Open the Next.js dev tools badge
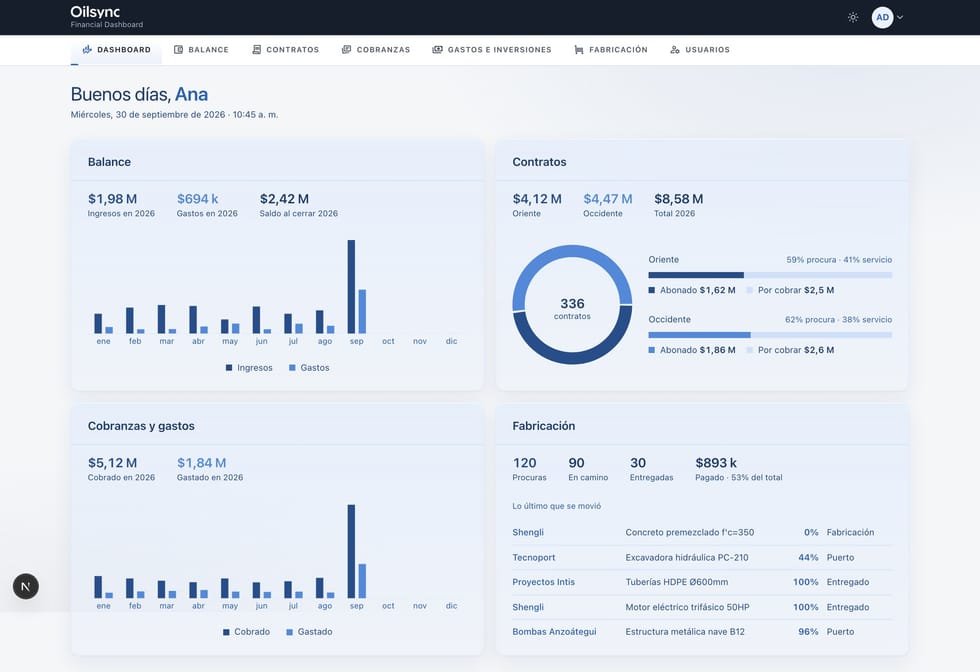Screen dimensions: 980x672 click(x=26, y=586)
